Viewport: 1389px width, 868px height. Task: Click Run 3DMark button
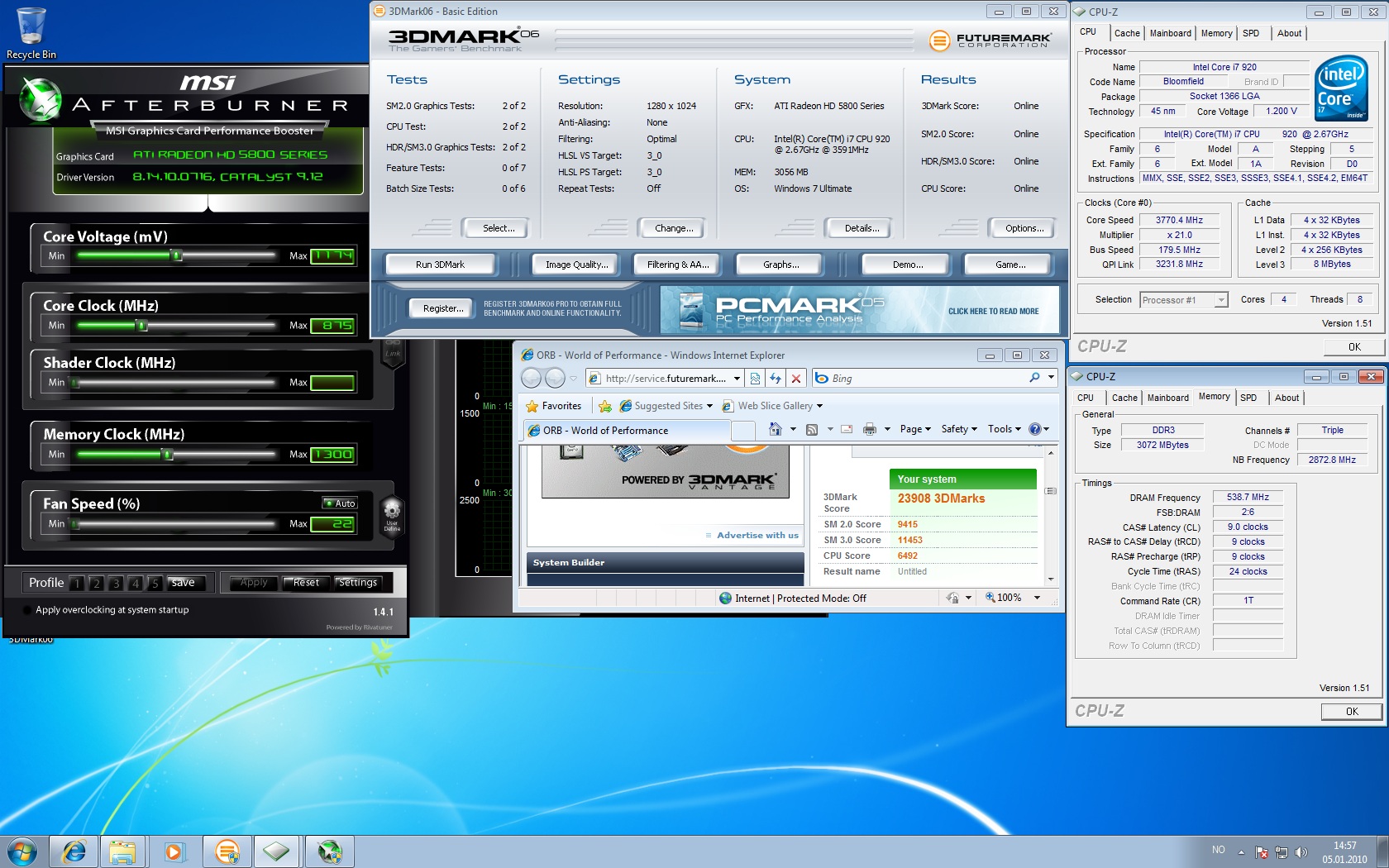(440, 265)
